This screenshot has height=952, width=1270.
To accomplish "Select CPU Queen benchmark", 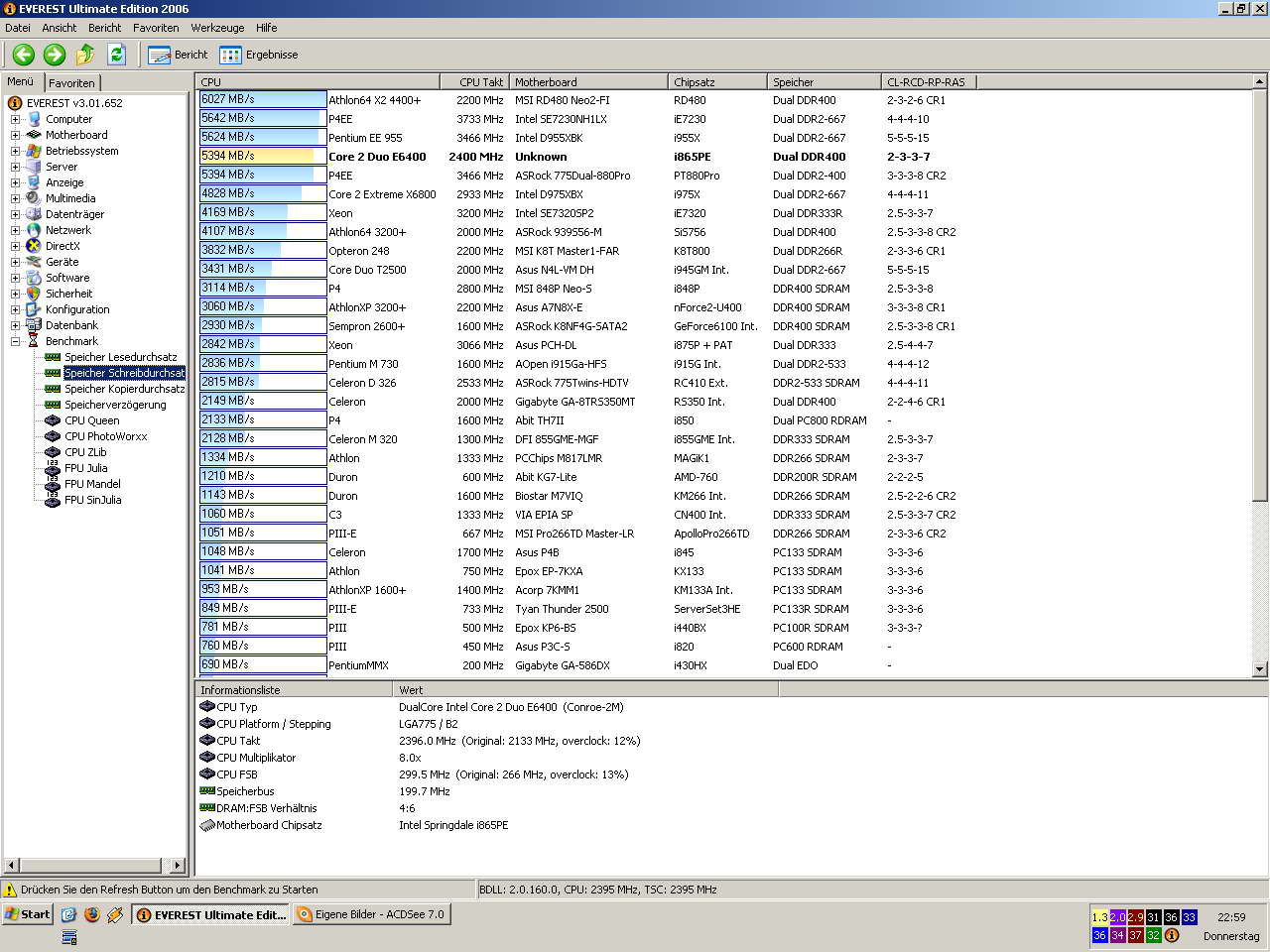I will [92, 420].
